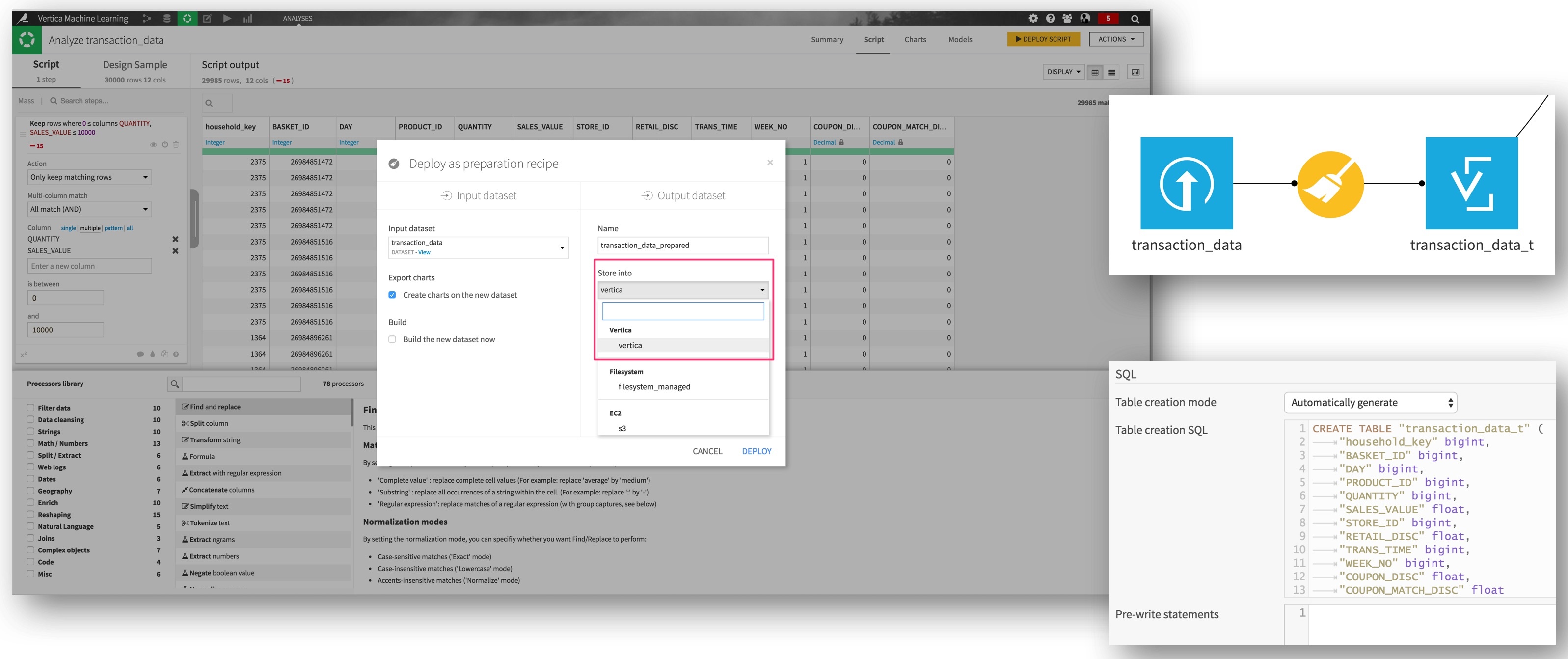Click the step color droplet icon
Image resolution: width=1568 pixels, height=659 pixels.
click(x=152, y=354)
